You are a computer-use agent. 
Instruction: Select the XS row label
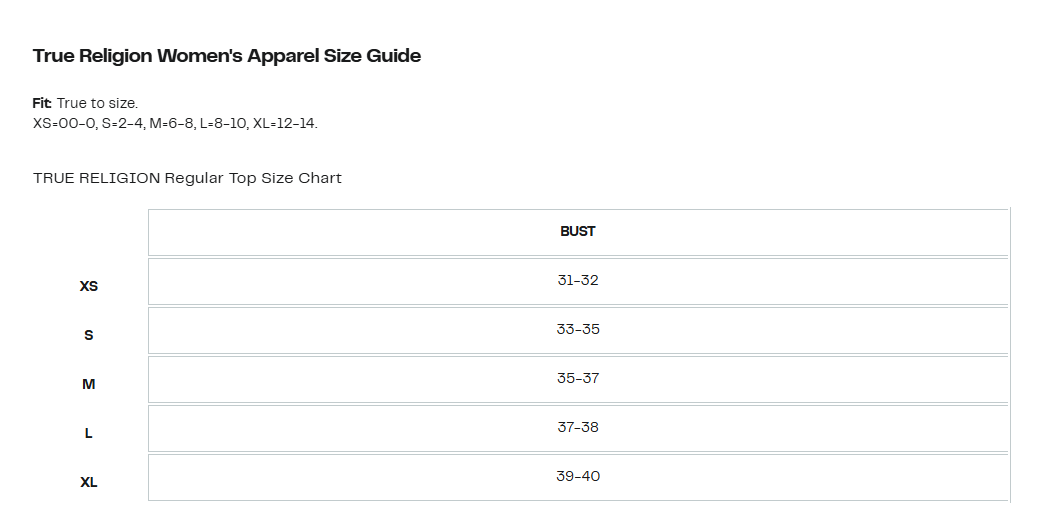pyautogui.click(x=89, y=286)
